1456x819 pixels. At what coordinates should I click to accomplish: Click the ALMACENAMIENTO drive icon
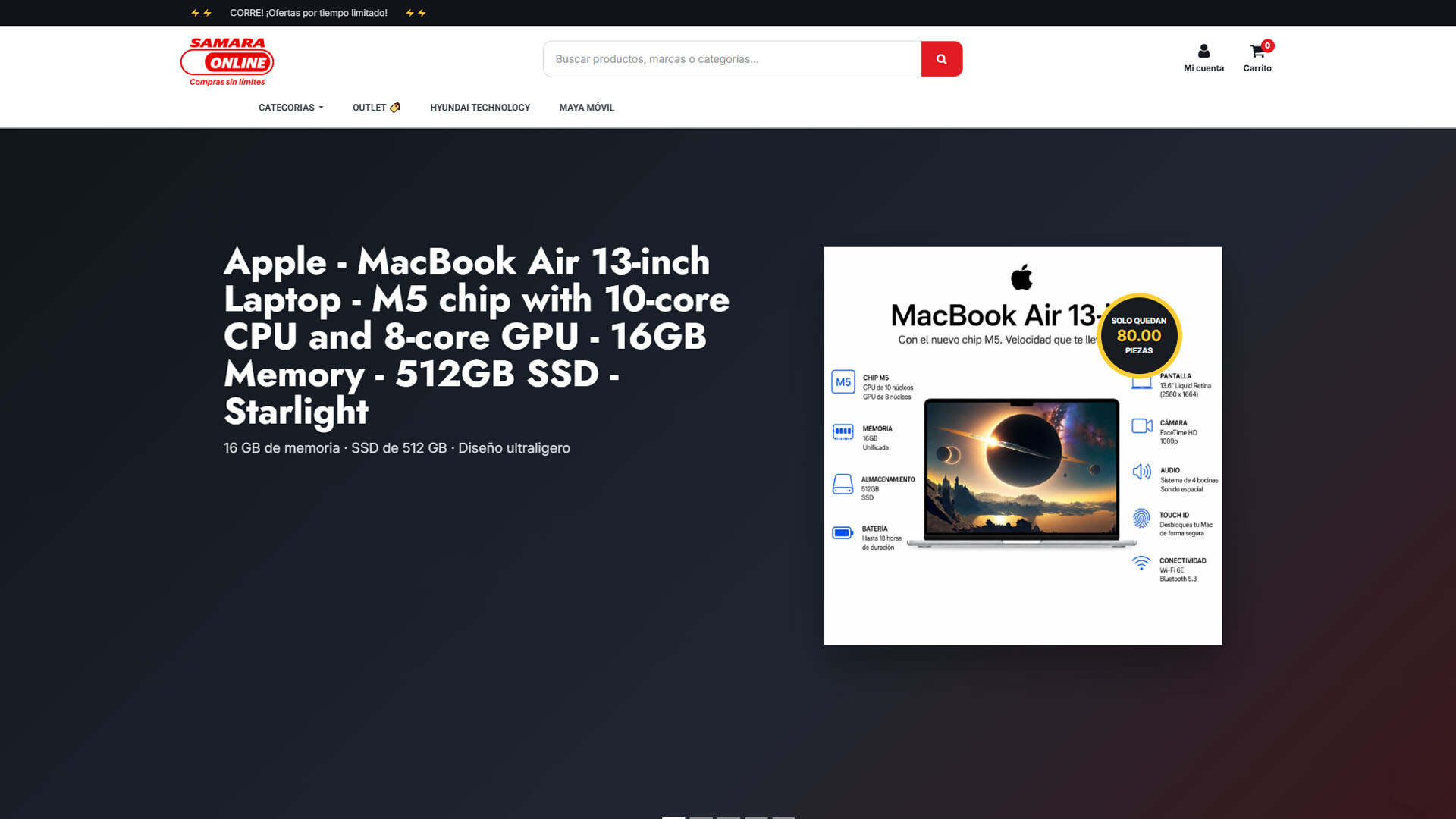(x=843, y=484)
